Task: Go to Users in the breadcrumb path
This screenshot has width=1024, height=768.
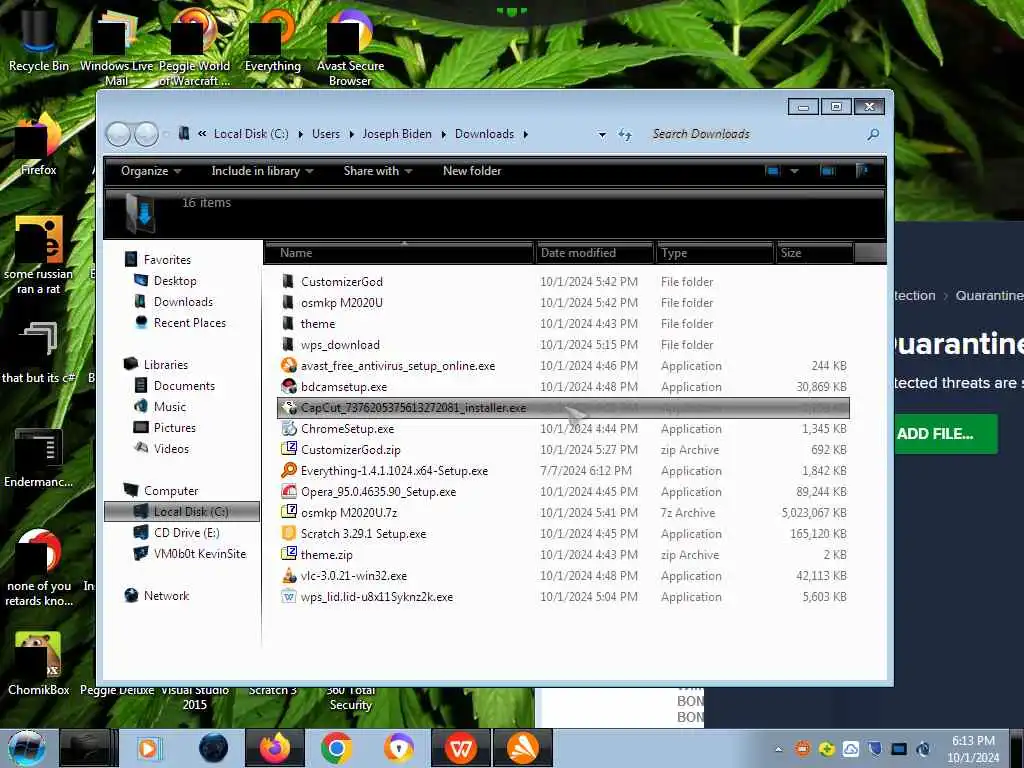Action: click(x=325, y=135)
